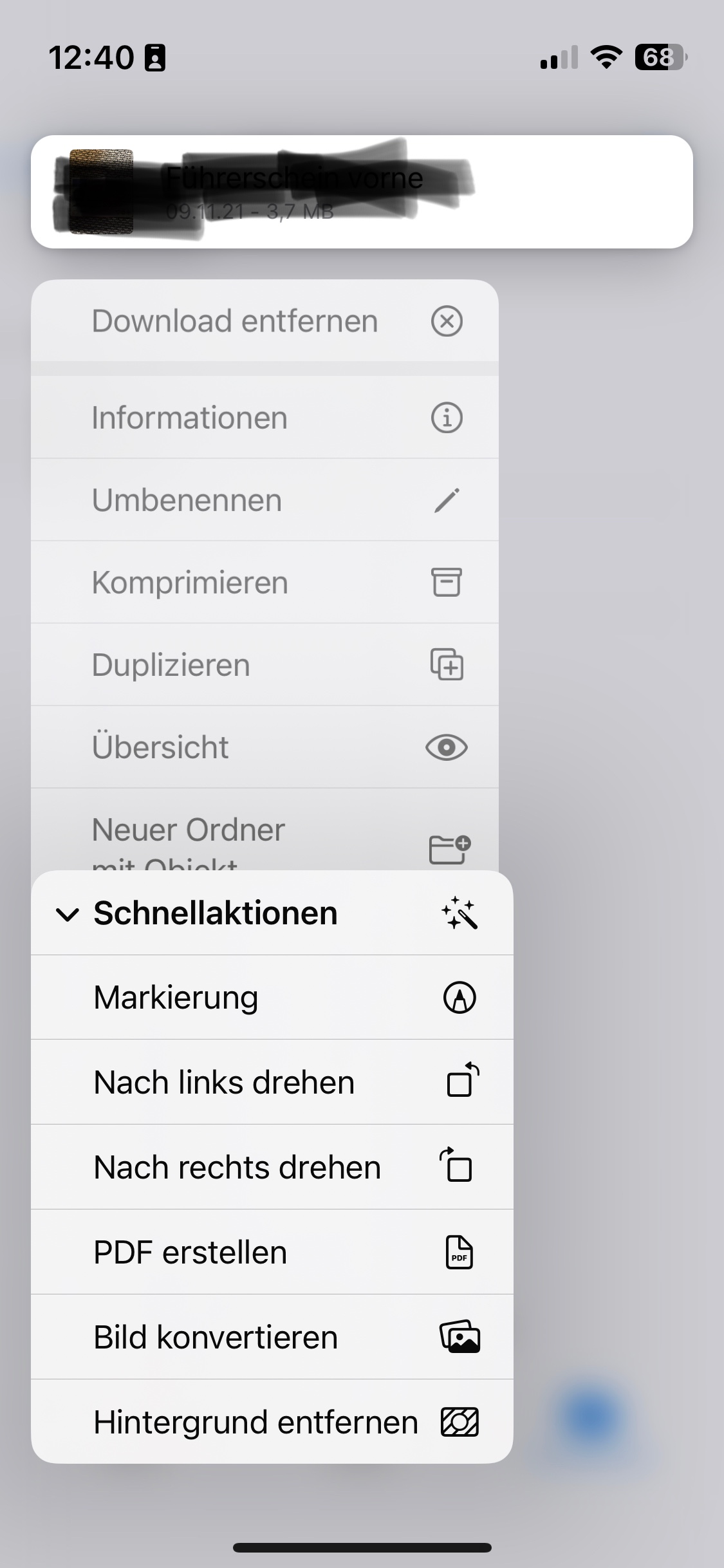Select Nach rechts drehen action
This screenshot has width=724, height=1568.
pyautogui.click(x=237, y=1167)
